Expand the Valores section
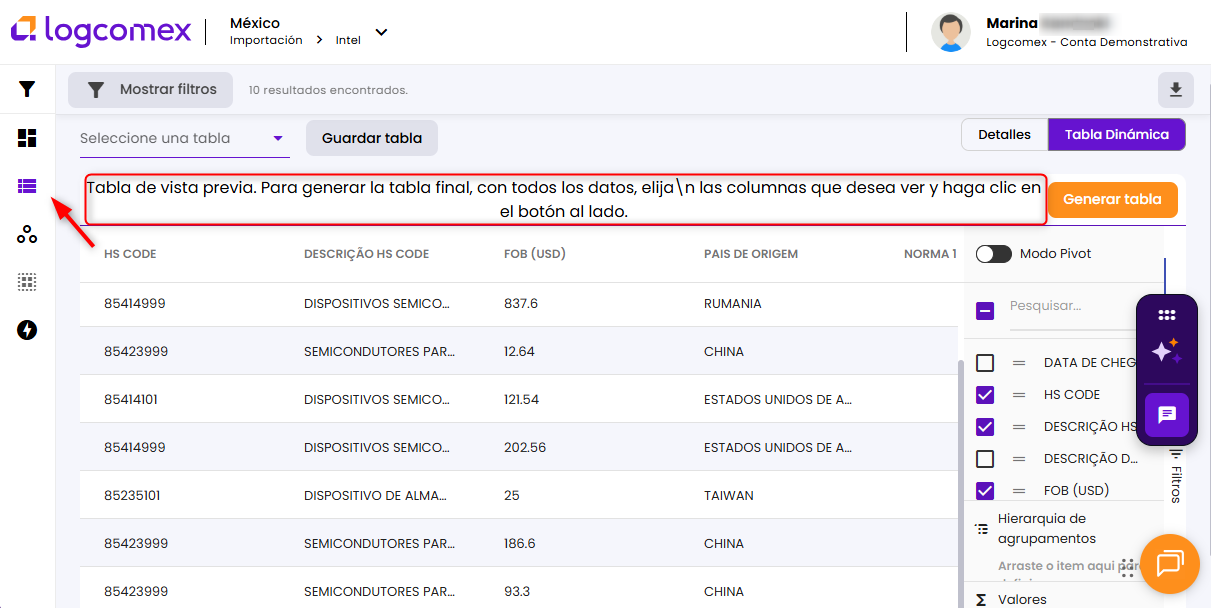1211x608 pixels. 1022,599
